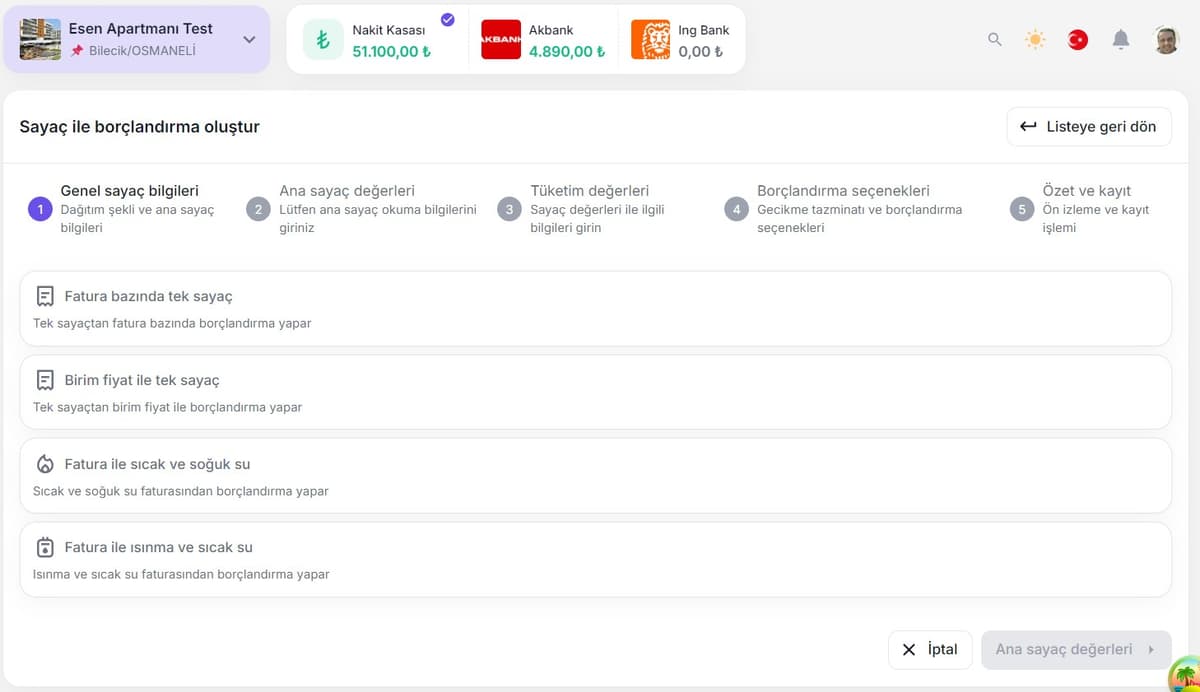
Task: Click the Ing Bank lion logo
Action: pyautogui.click(x=650, y=40)
